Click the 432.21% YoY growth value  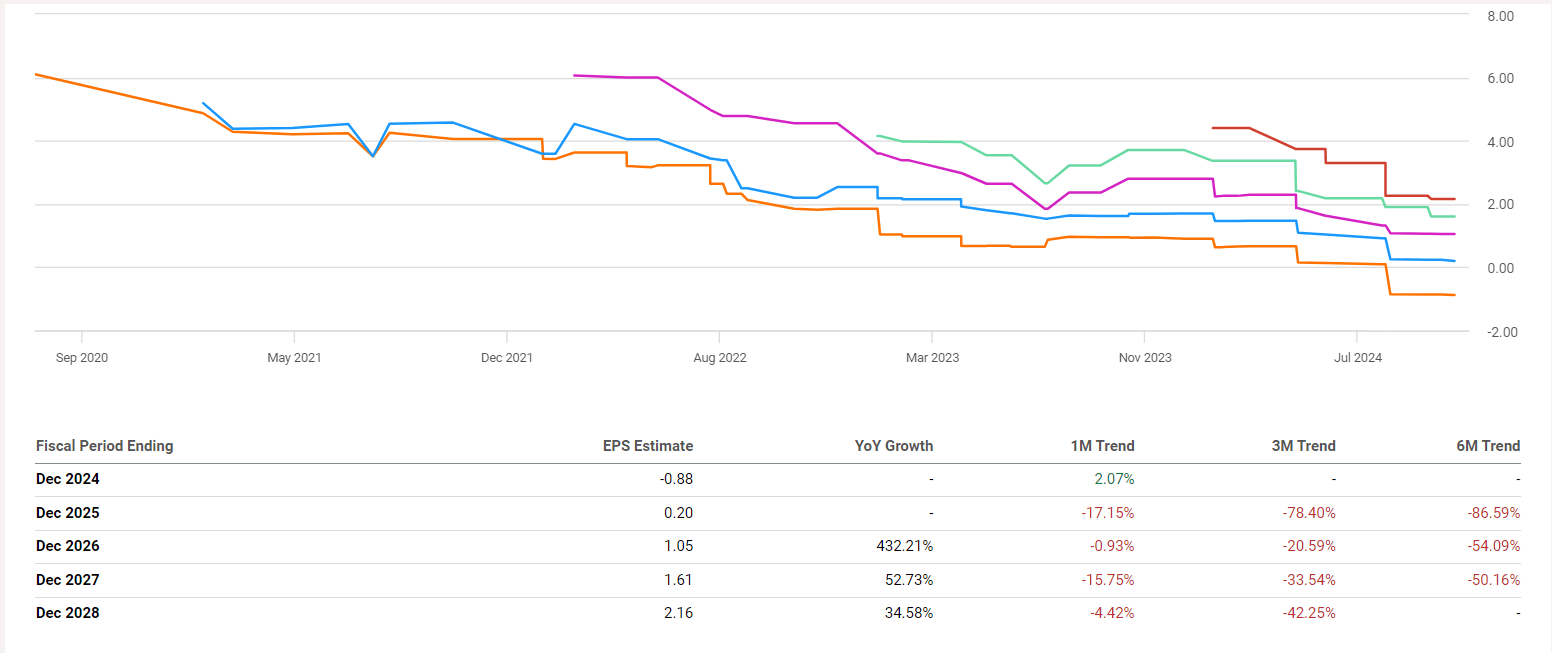coord(905,546)
